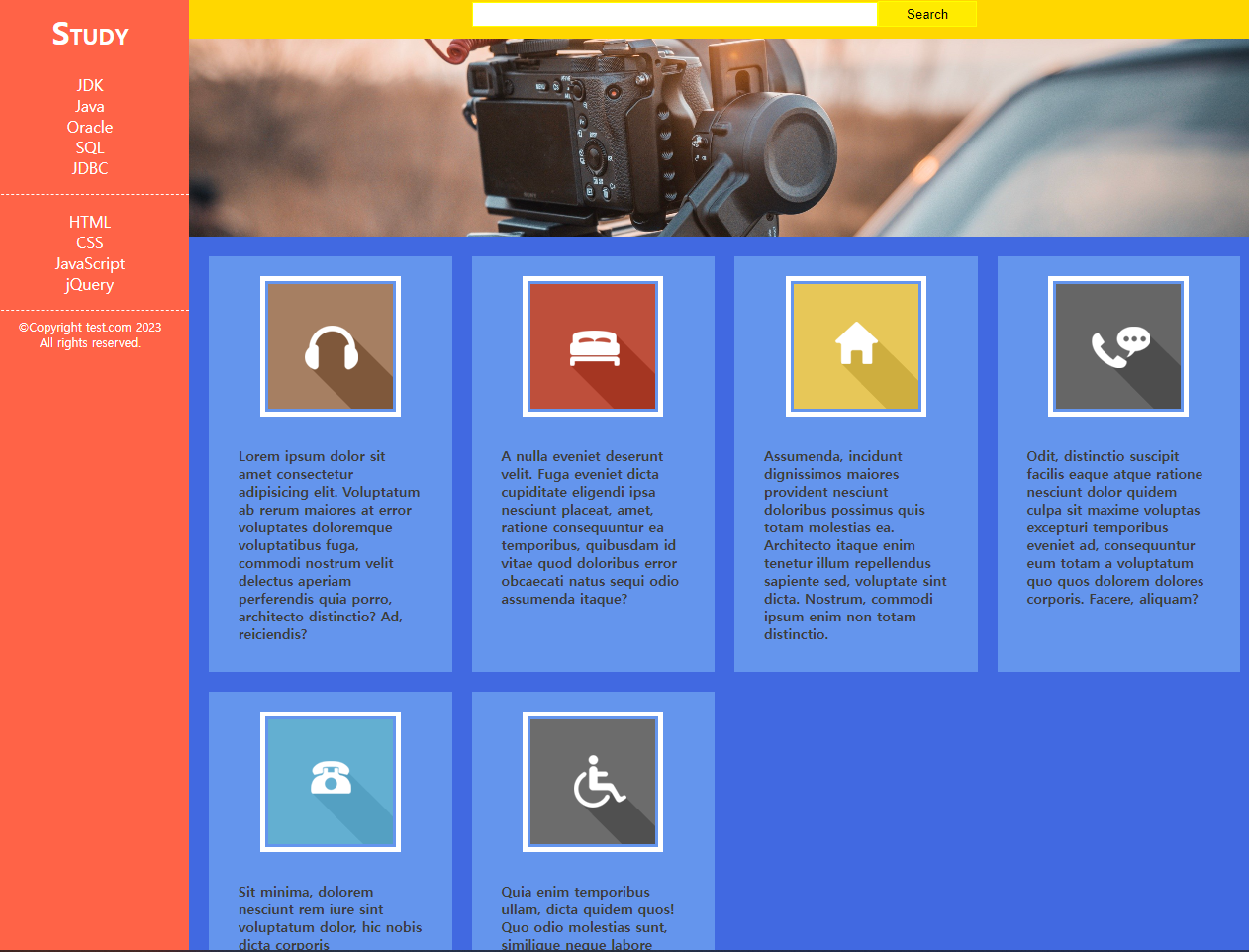
Task: Click the 'Sit minima, dolorem' paragraph
Action: (331, 917)
